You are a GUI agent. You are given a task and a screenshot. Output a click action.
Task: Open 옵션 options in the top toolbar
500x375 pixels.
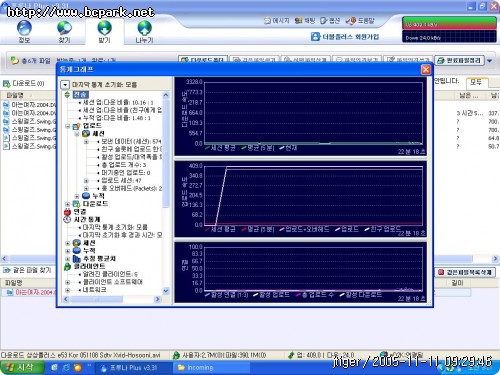330,21
